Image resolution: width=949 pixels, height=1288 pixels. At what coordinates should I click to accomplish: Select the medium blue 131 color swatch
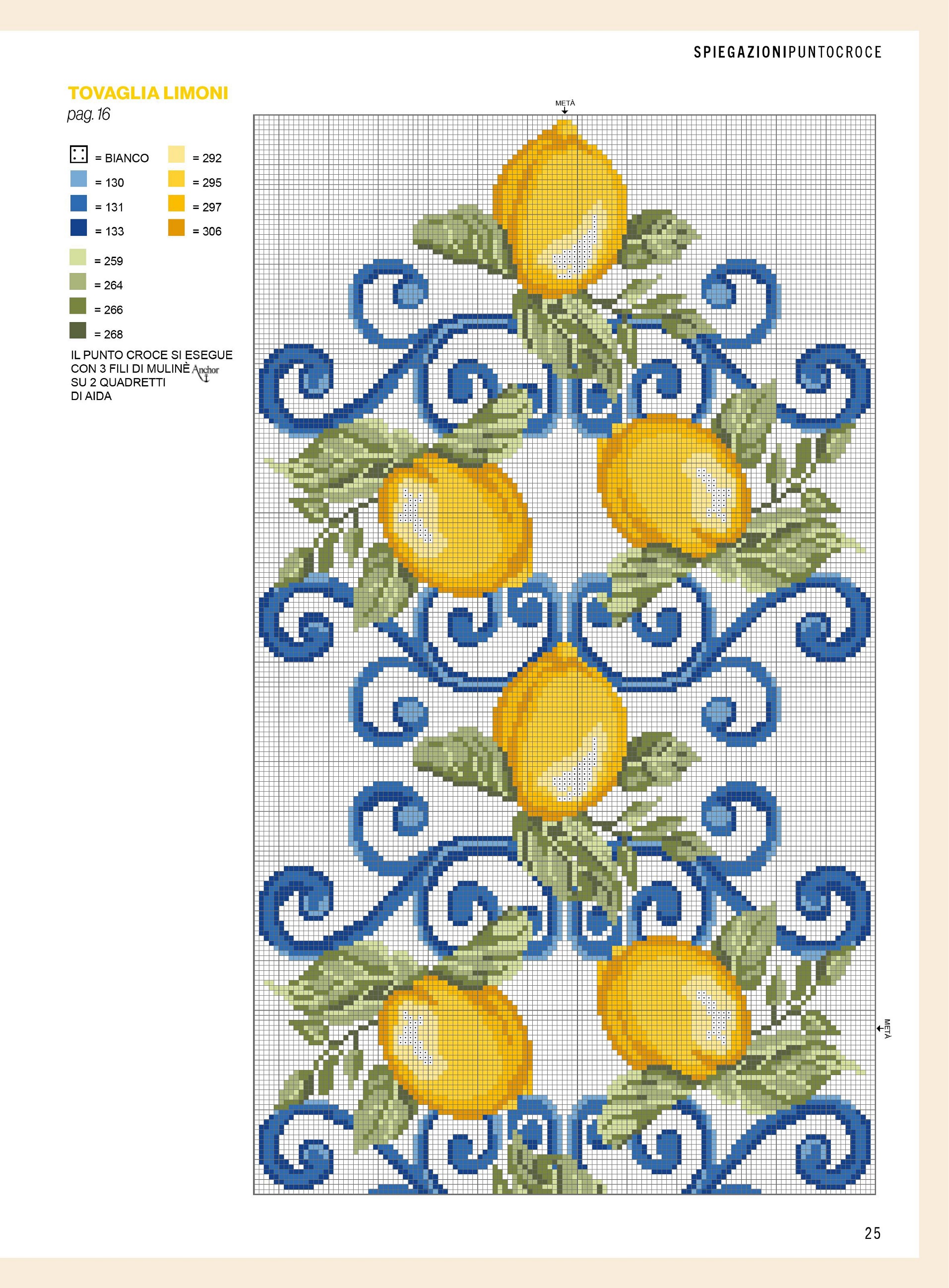tap(78, 203)
